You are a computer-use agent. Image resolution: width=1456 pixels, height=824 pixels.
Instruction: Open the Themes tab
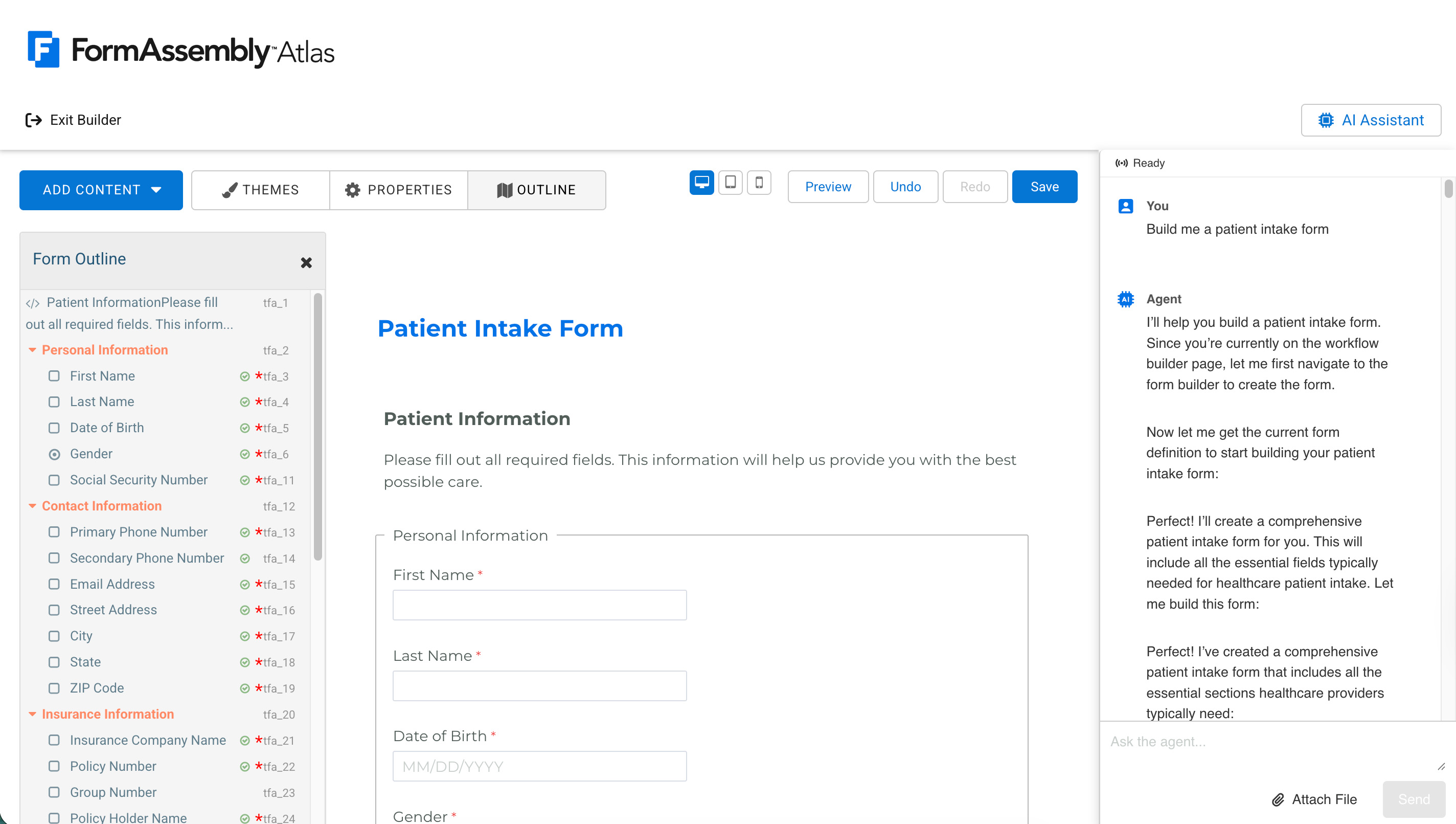click(261, 190)
